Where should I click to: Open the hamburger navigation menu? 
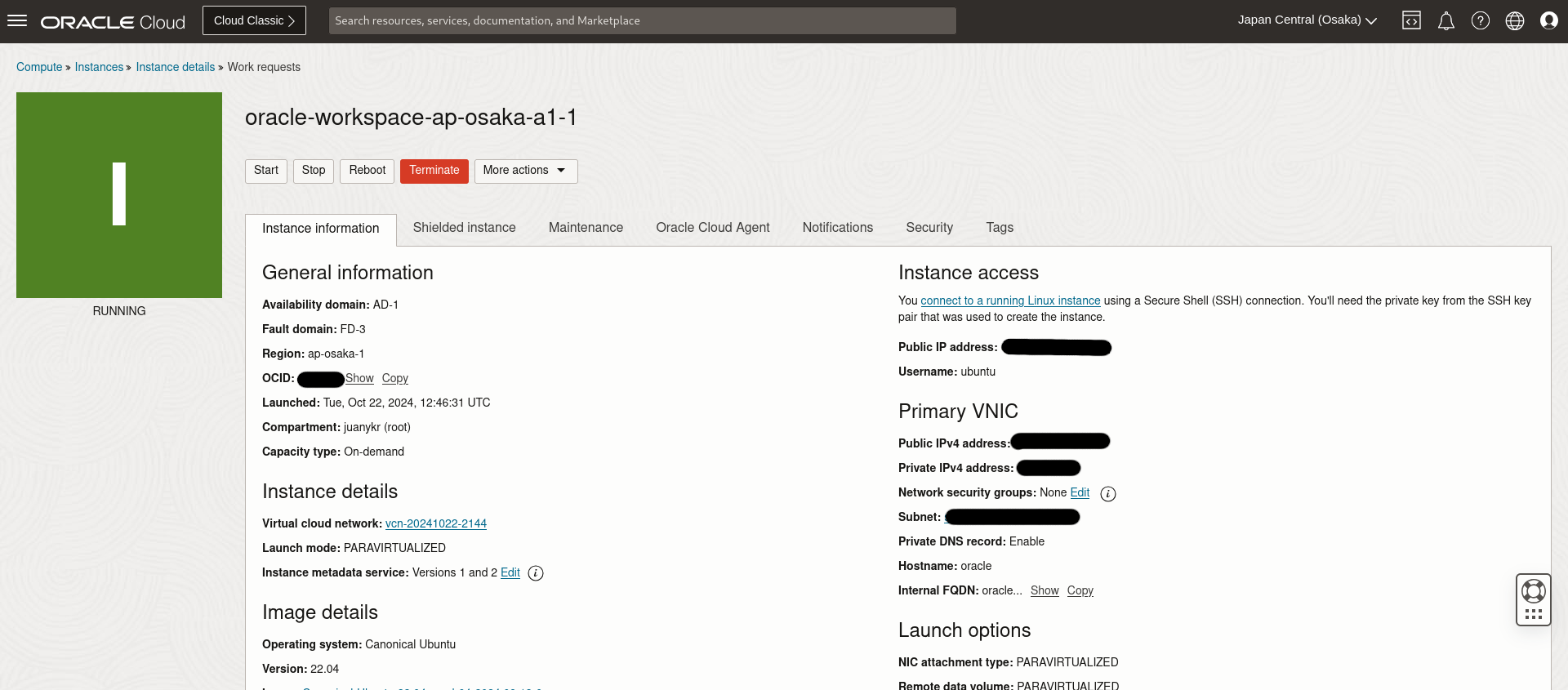(x=17, y=20)
